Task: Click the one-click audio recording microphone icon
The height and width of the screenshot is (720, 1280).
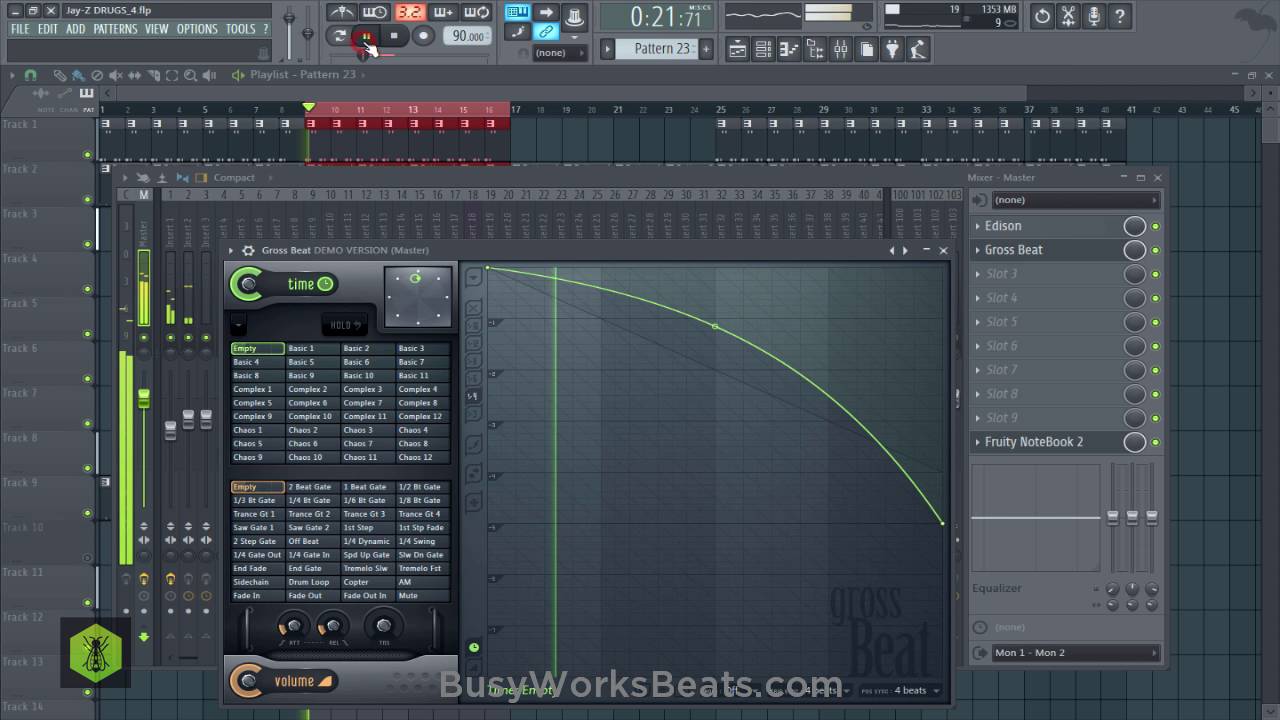Action: point(1095,16)
